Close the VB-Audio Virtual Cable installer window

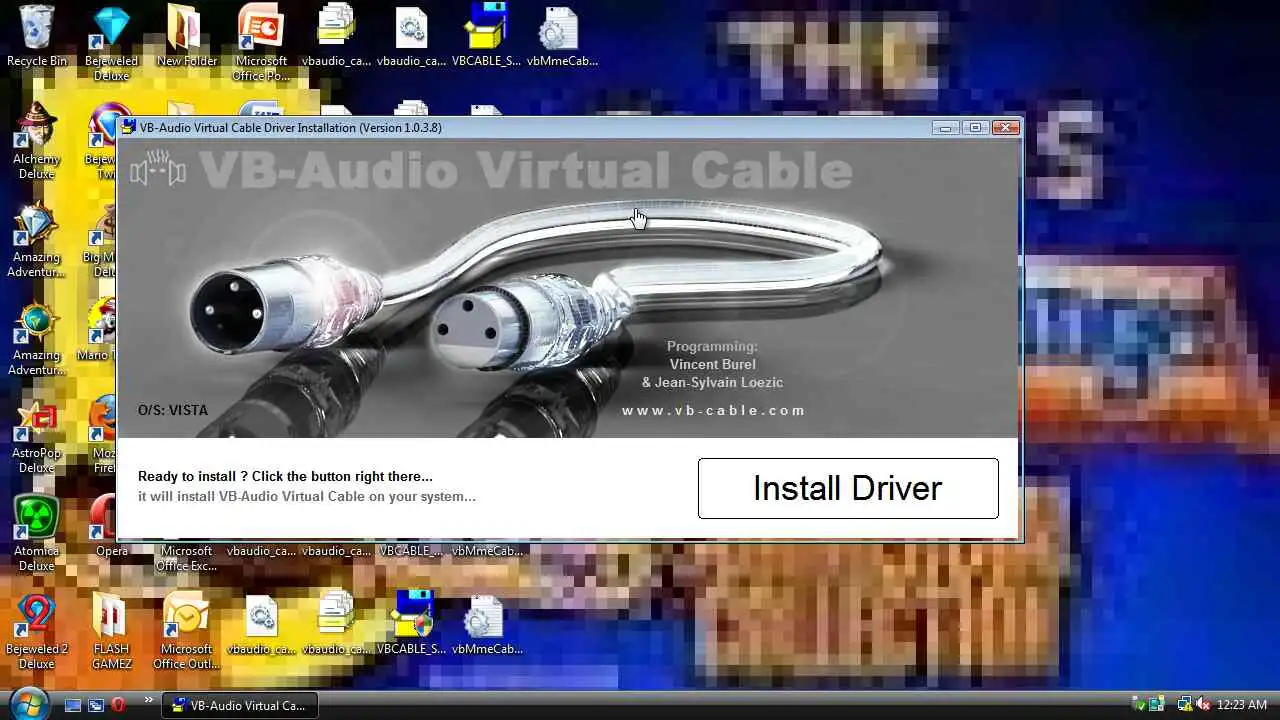(1005, 127)
